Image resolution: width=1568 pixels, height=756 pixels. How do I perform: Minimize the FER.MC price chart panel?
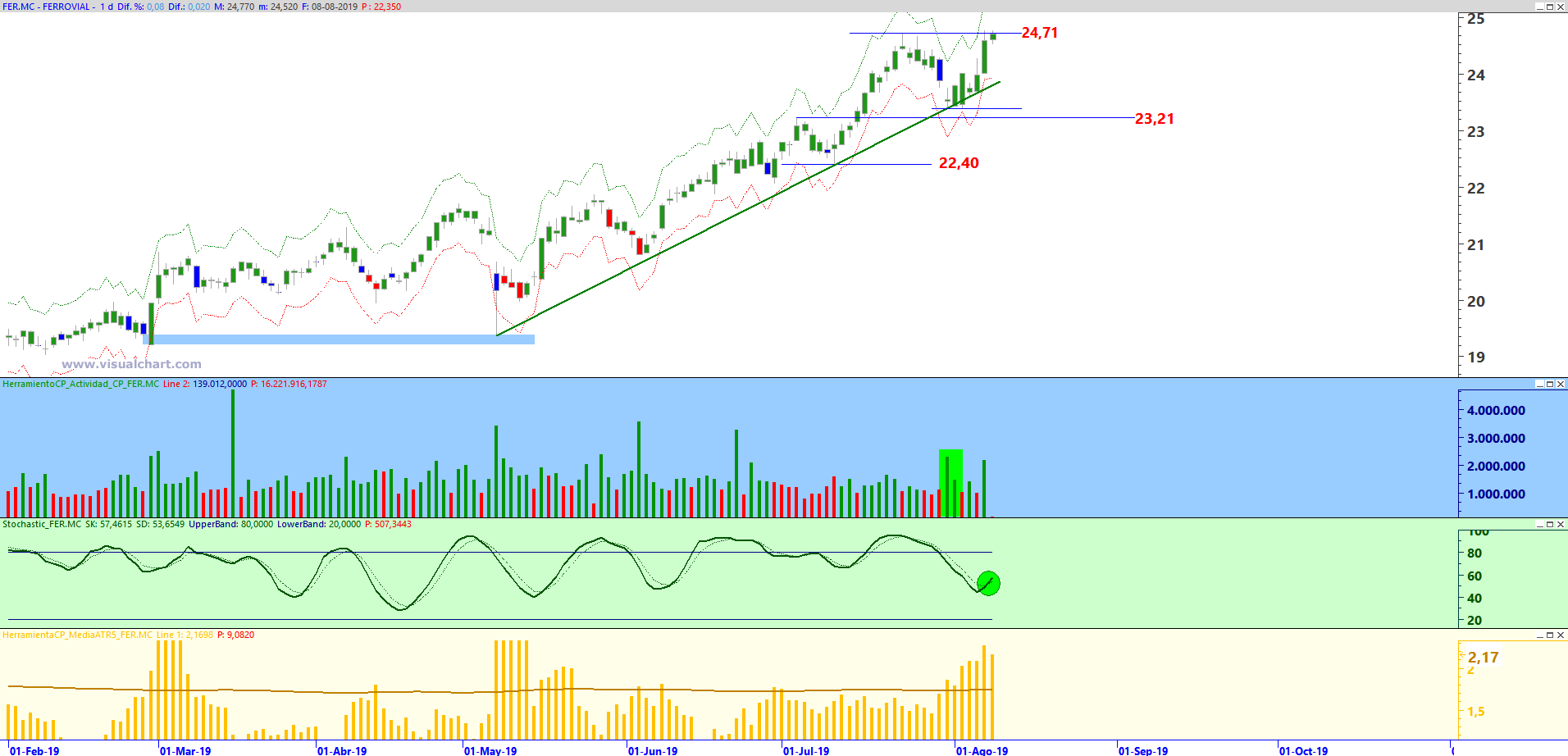(1539, 7)
